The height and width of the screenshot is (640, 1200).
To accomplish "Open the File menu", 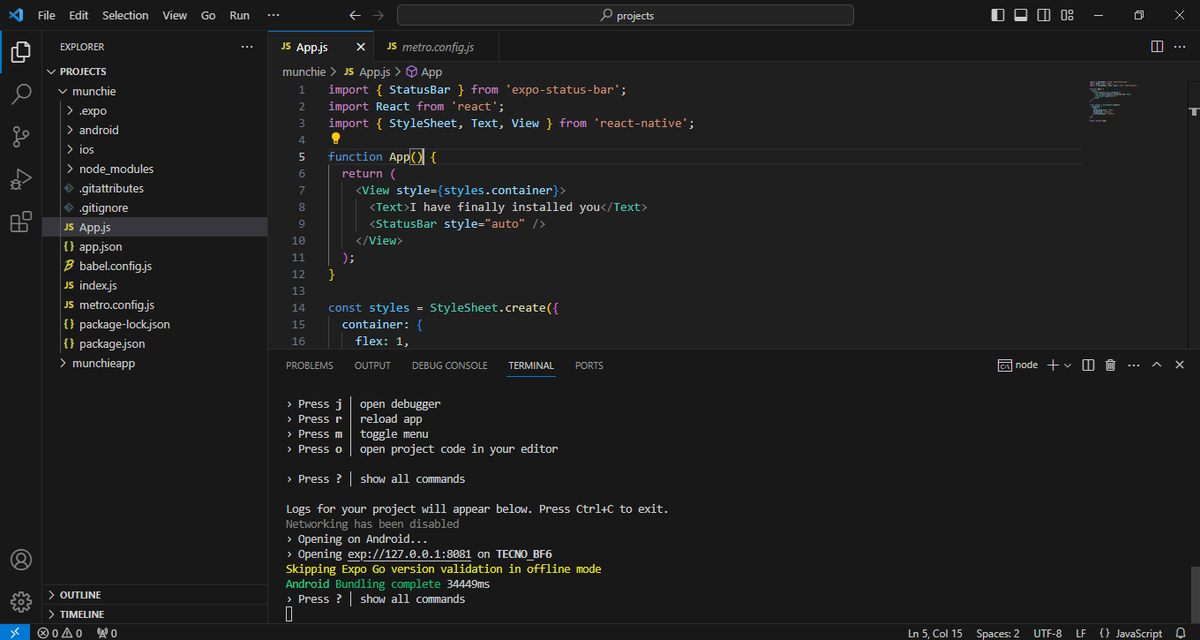I will (46, 15).
